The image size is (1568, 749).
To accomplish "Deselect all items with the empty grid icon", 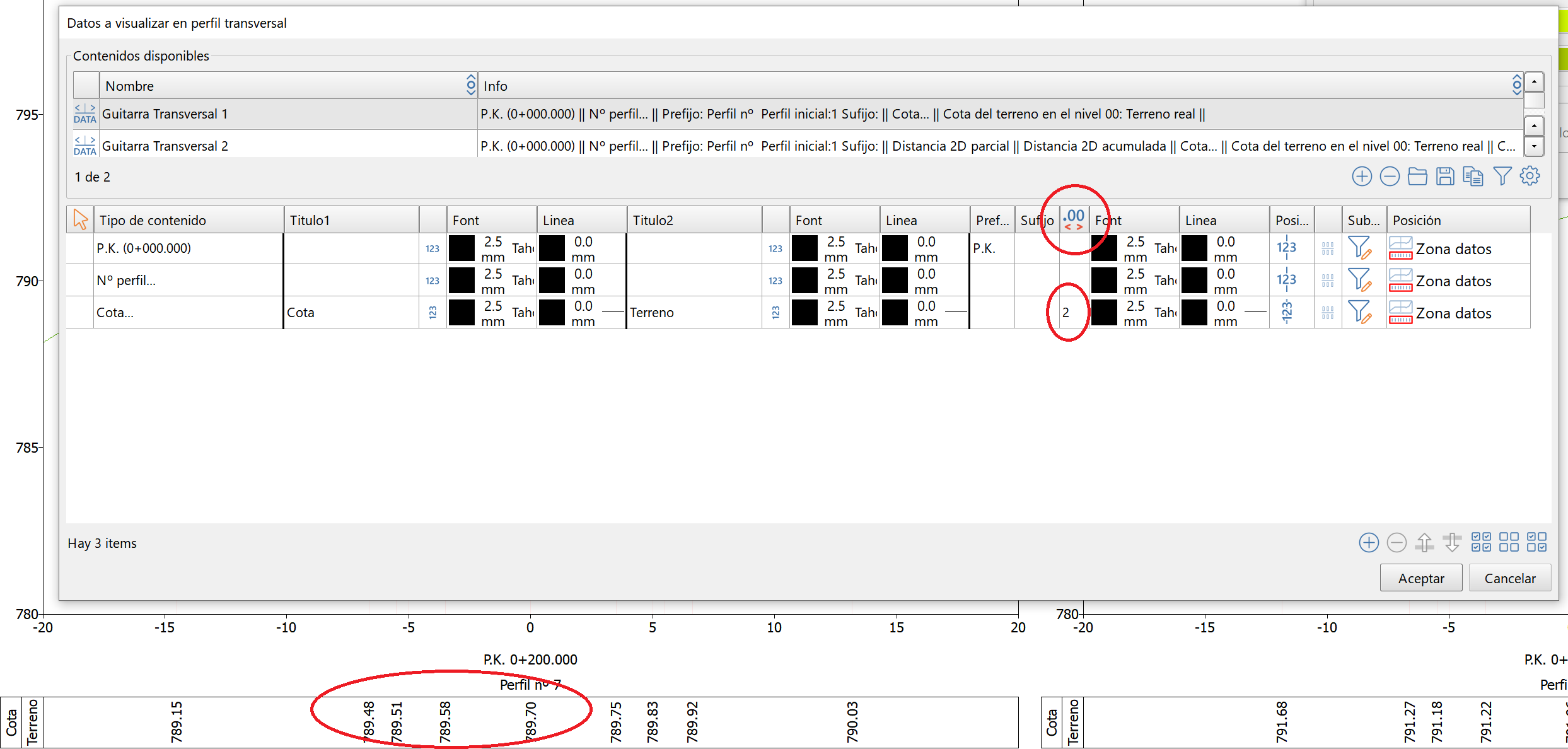I will coord(1509,543).
